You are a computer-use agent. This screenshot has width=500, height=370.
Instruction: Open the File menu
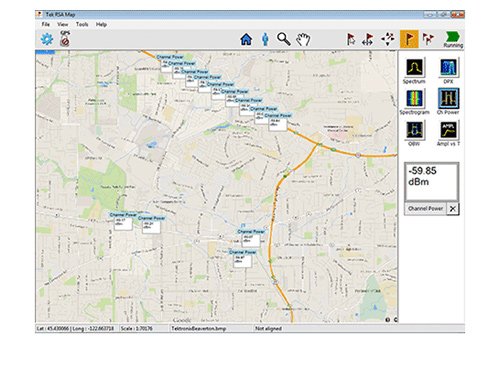(x=46, y=24)
